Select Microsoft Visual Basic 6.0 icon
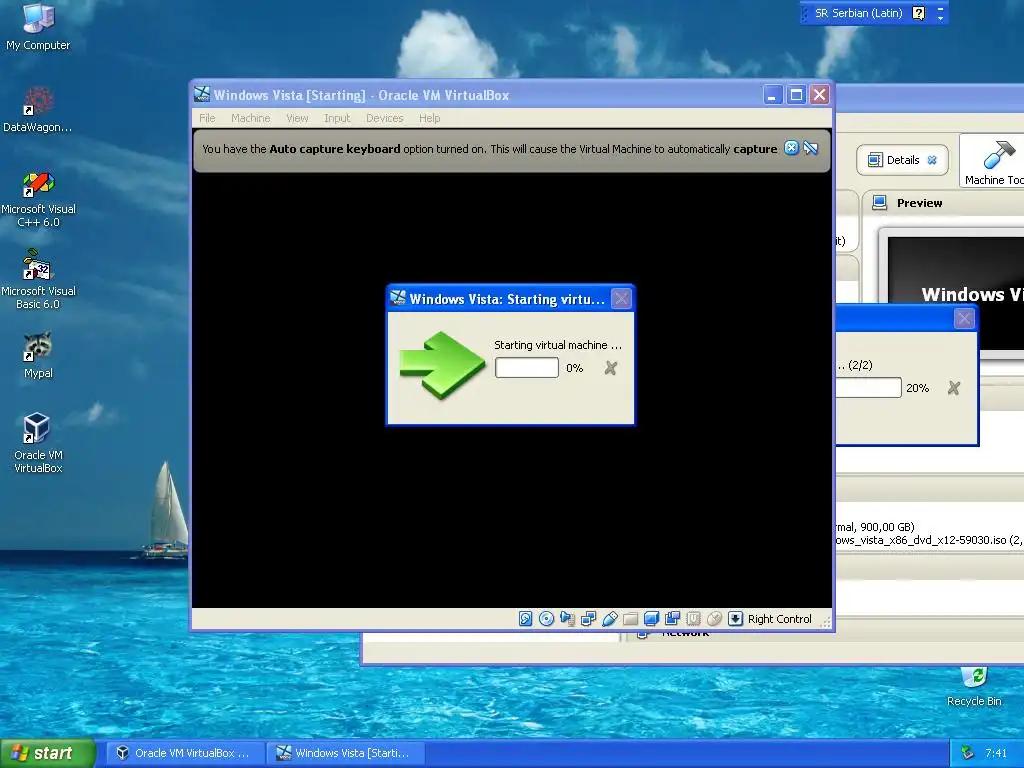 [39, 280]
